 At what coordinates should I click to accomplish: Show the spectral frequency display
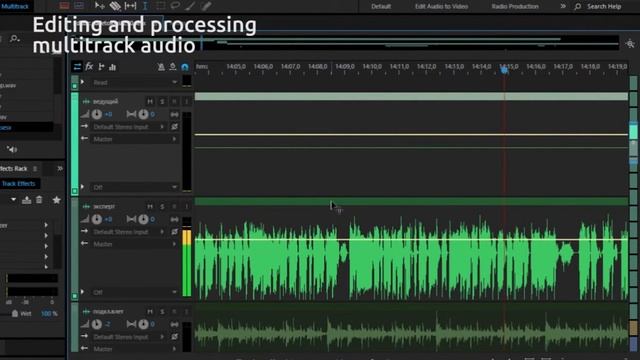[64, 6]
